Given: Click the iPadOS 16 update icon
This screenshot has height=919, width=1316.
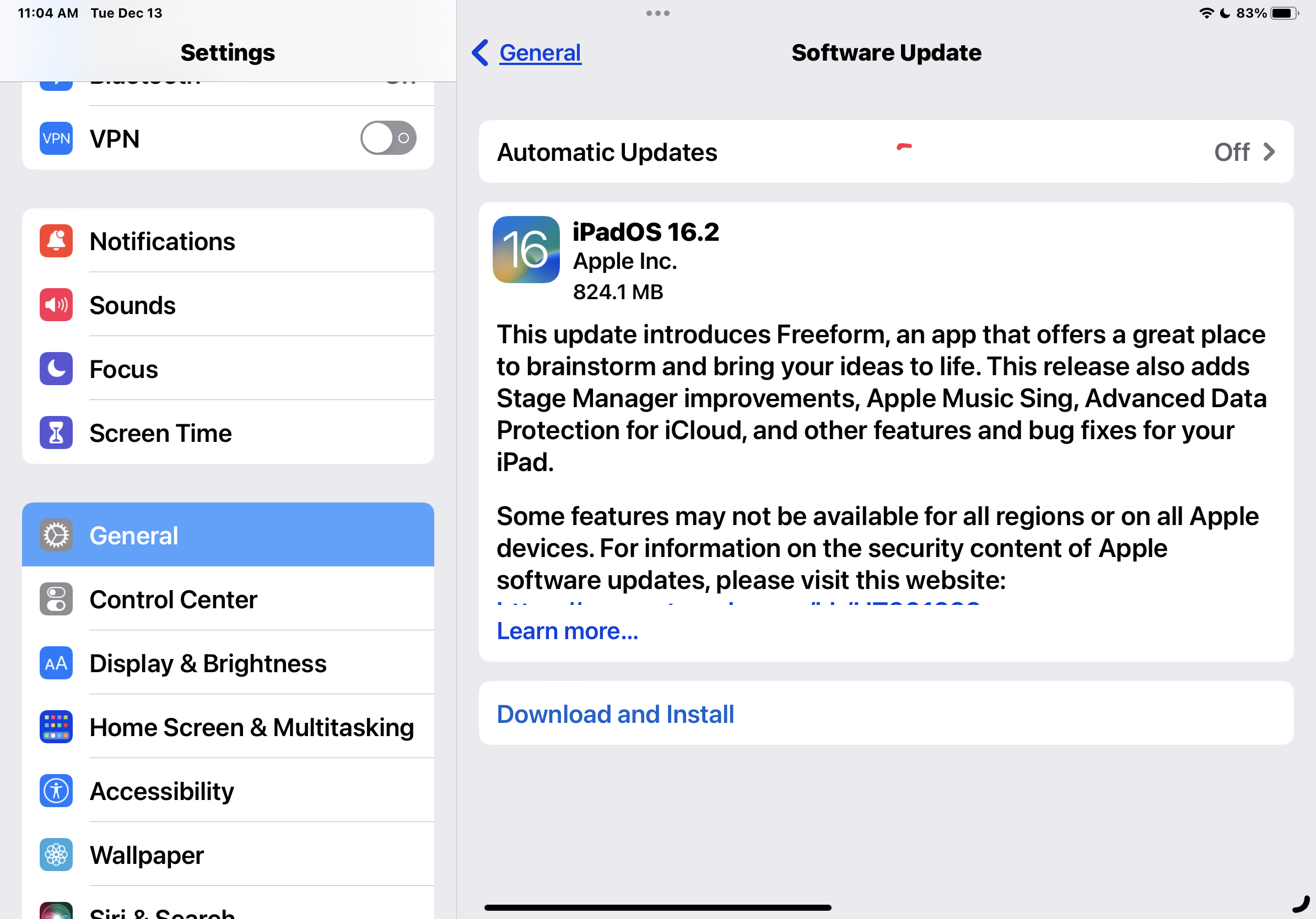Looking at the screenshot, I should point(526,249).
